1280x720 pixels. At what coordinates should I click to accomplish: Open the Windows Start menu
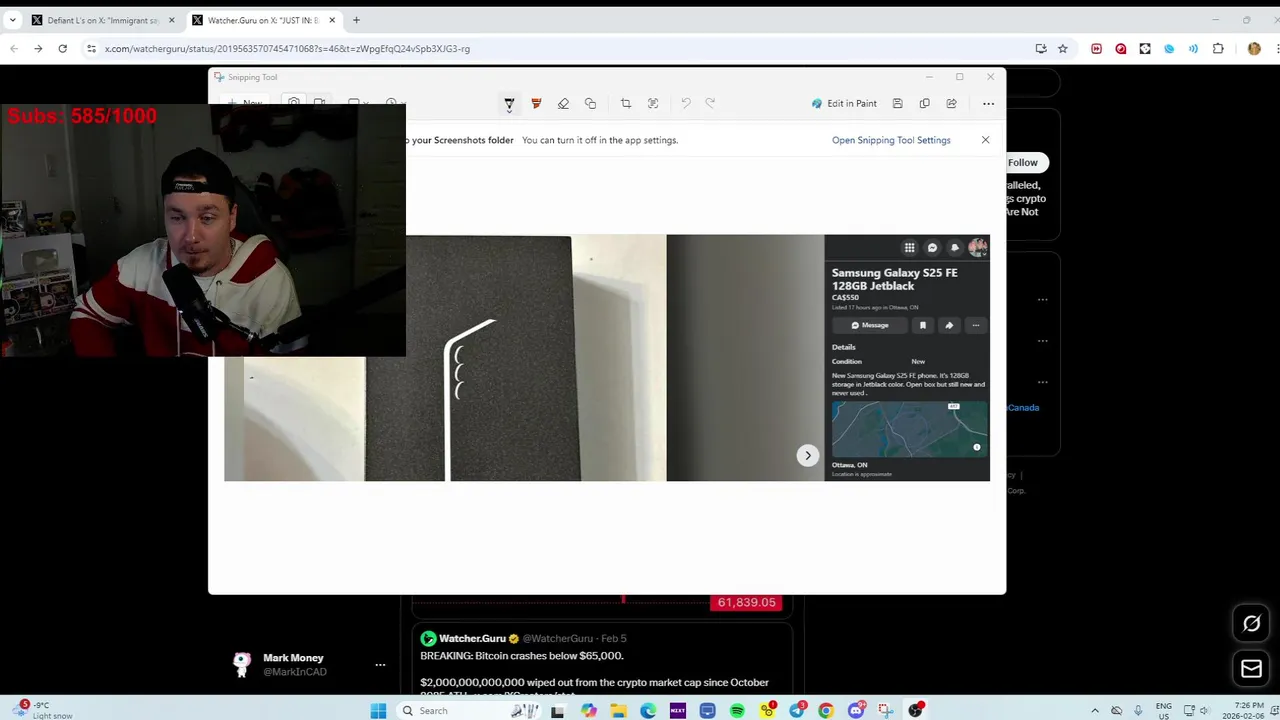point(378,711)
